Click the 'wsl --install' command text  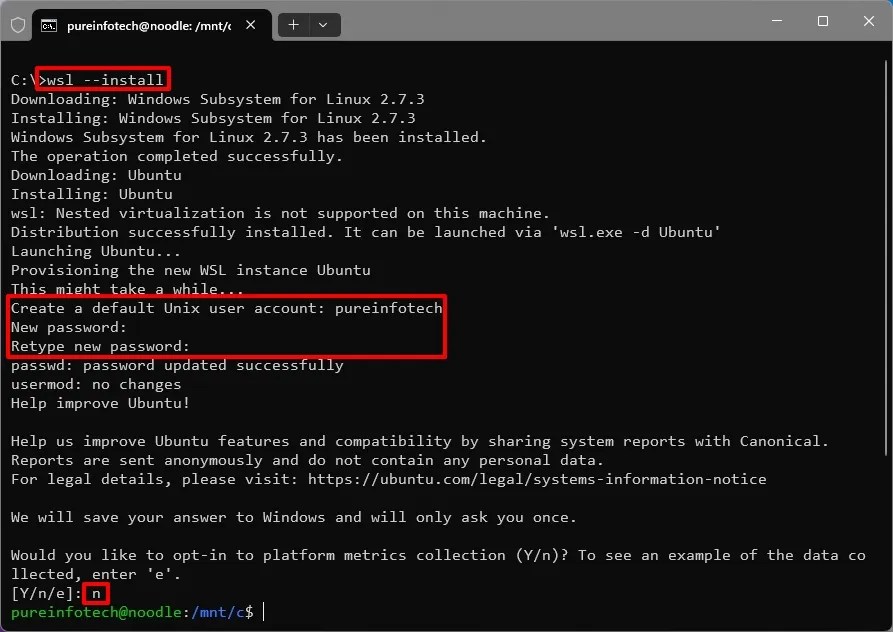coord(105,80)
